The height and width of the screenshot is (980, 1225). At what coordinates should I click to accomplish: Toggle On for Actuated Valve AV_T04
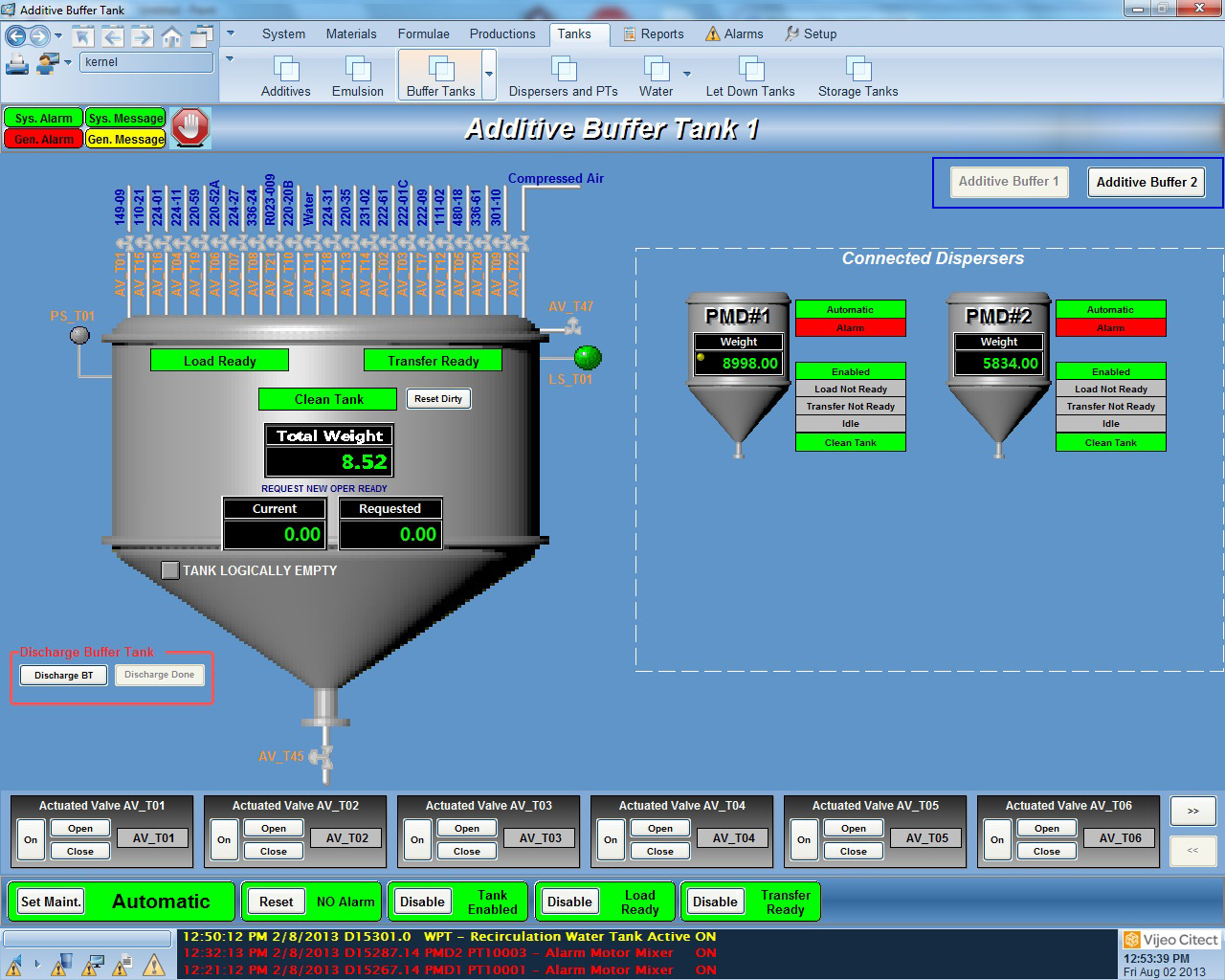pos(611,839)
